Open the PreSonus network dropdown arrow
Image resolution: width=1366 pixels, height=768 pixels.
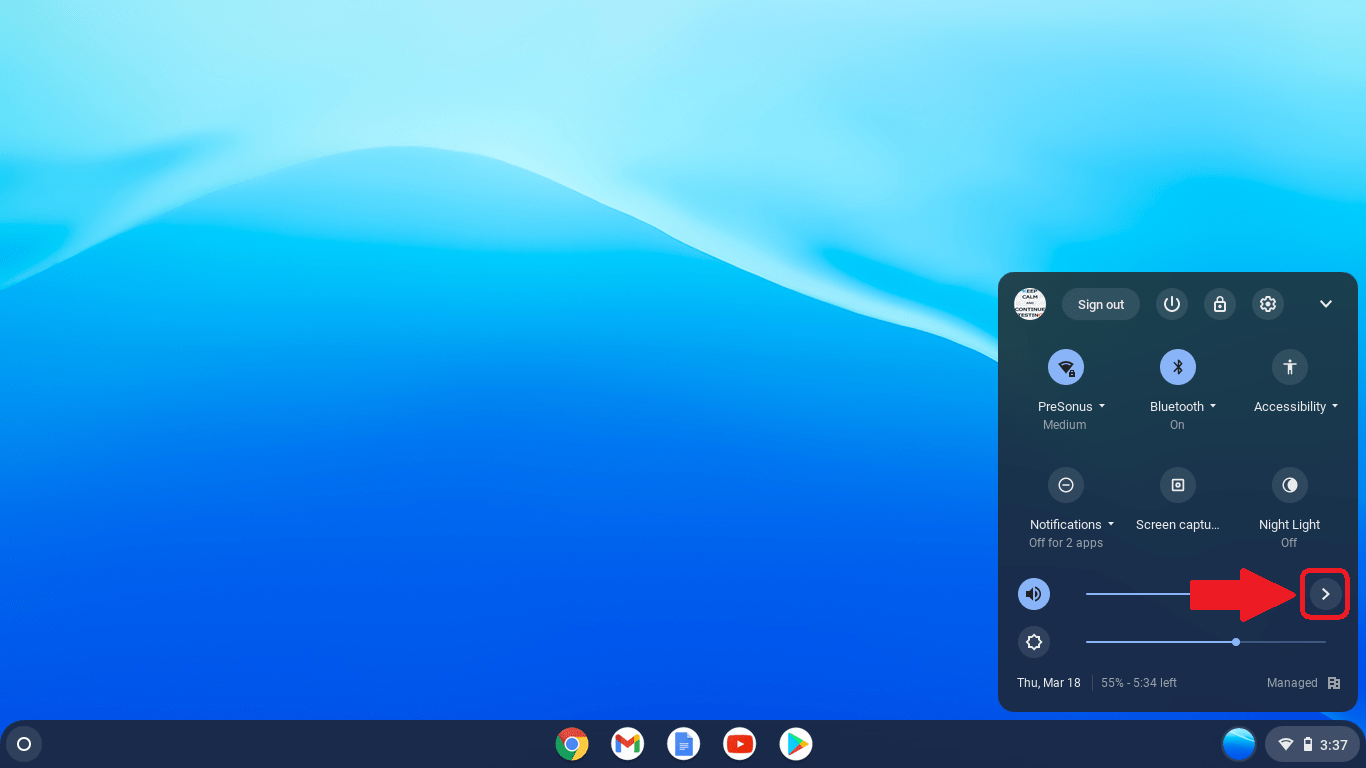click(1103, 406)
